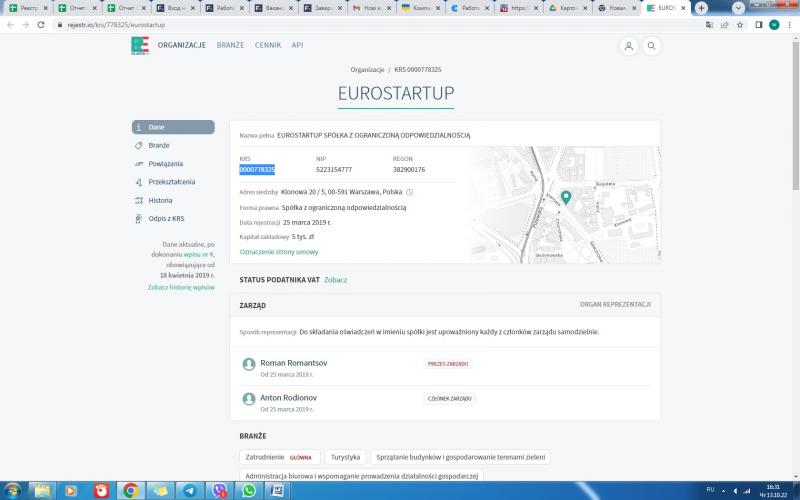Open CENNIK in the top navigation
Screen dimensions: 800x500
point(268,45)
